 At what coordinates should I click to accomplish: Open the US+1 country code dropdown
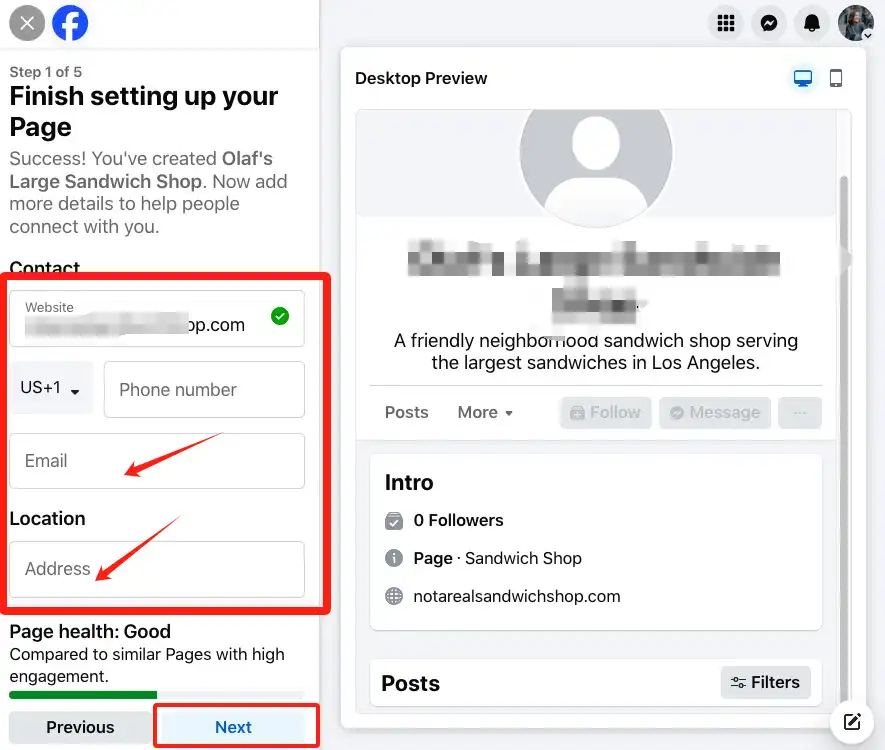coord(50,388)
